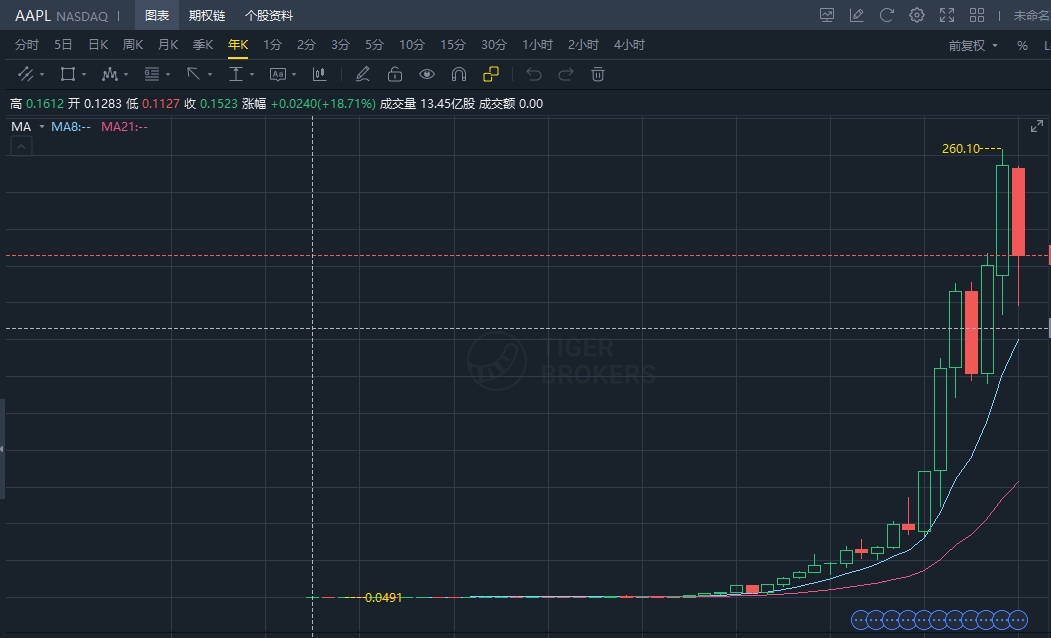Activate the freehand pencil drawing tool
This screenshot has width=1051, height=638.
tap(363, 74)
